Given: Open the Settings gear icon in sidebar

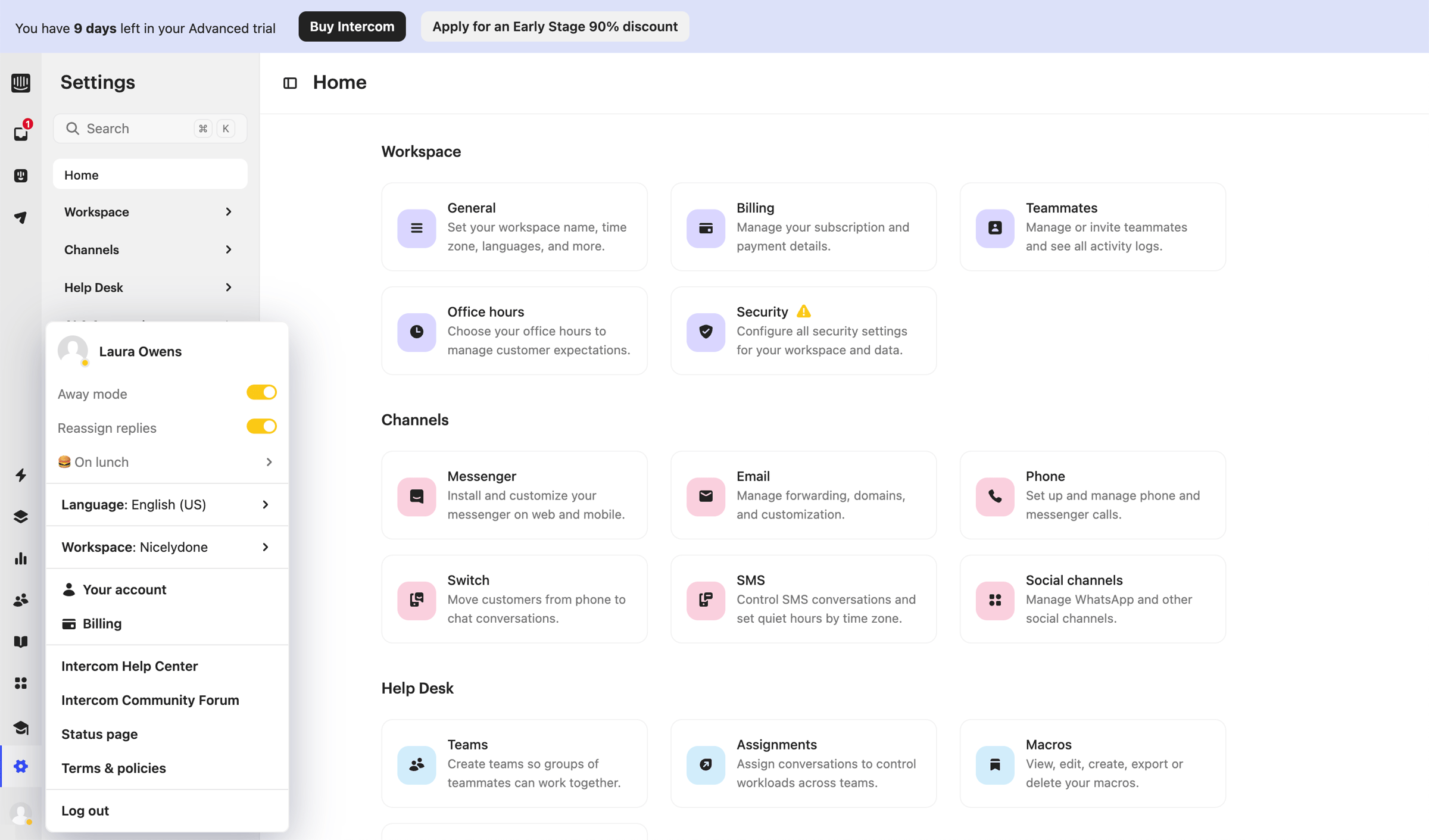Looking at the screenshot, I should [x=21, y=766].
